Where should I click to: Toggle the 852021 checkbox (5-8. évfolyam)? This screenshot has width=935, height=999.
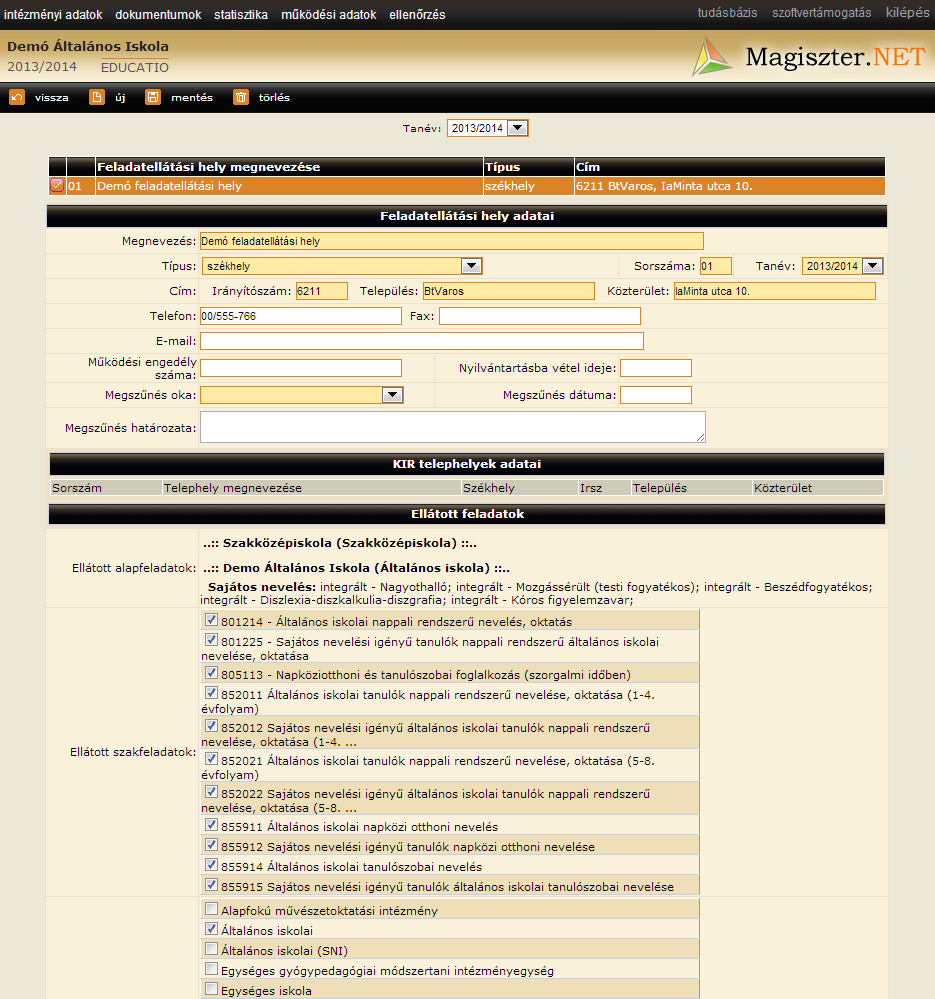[211, 759]
